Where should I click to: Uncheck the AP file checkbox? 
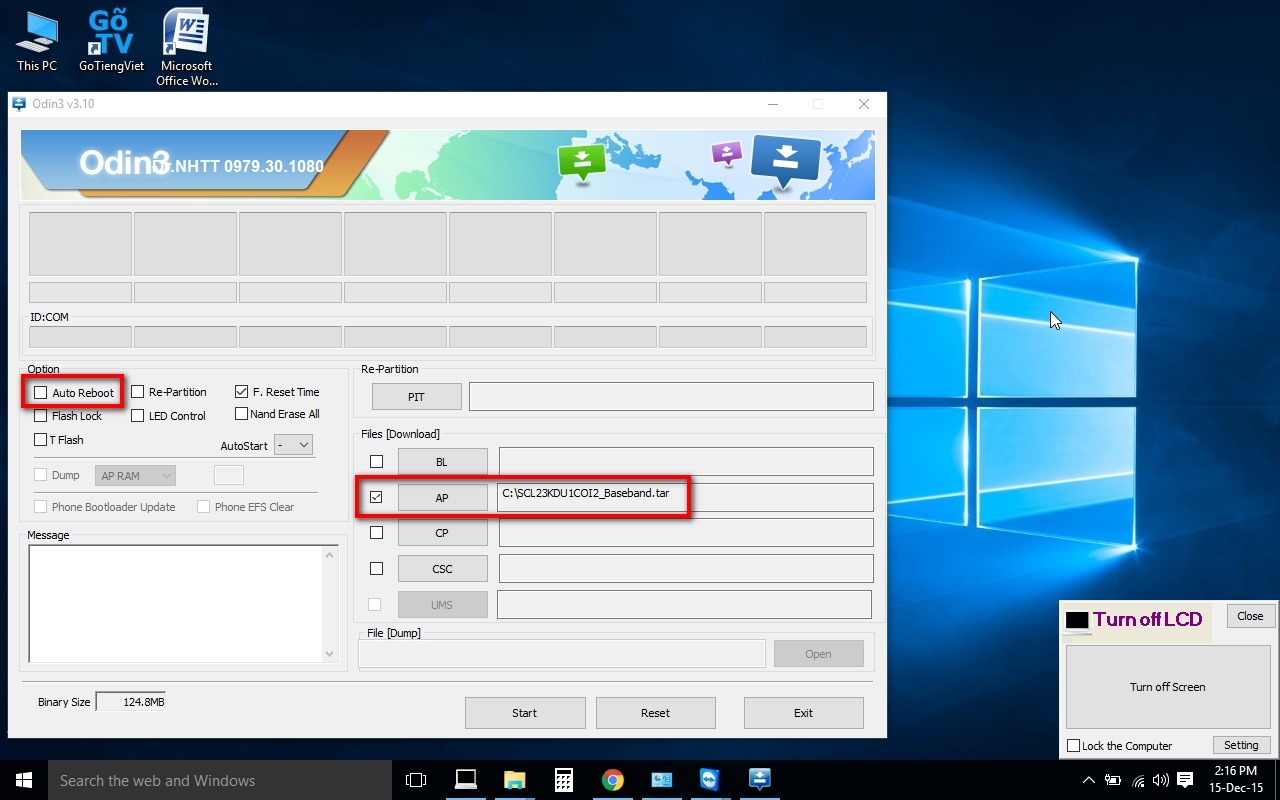click(376, 497)
